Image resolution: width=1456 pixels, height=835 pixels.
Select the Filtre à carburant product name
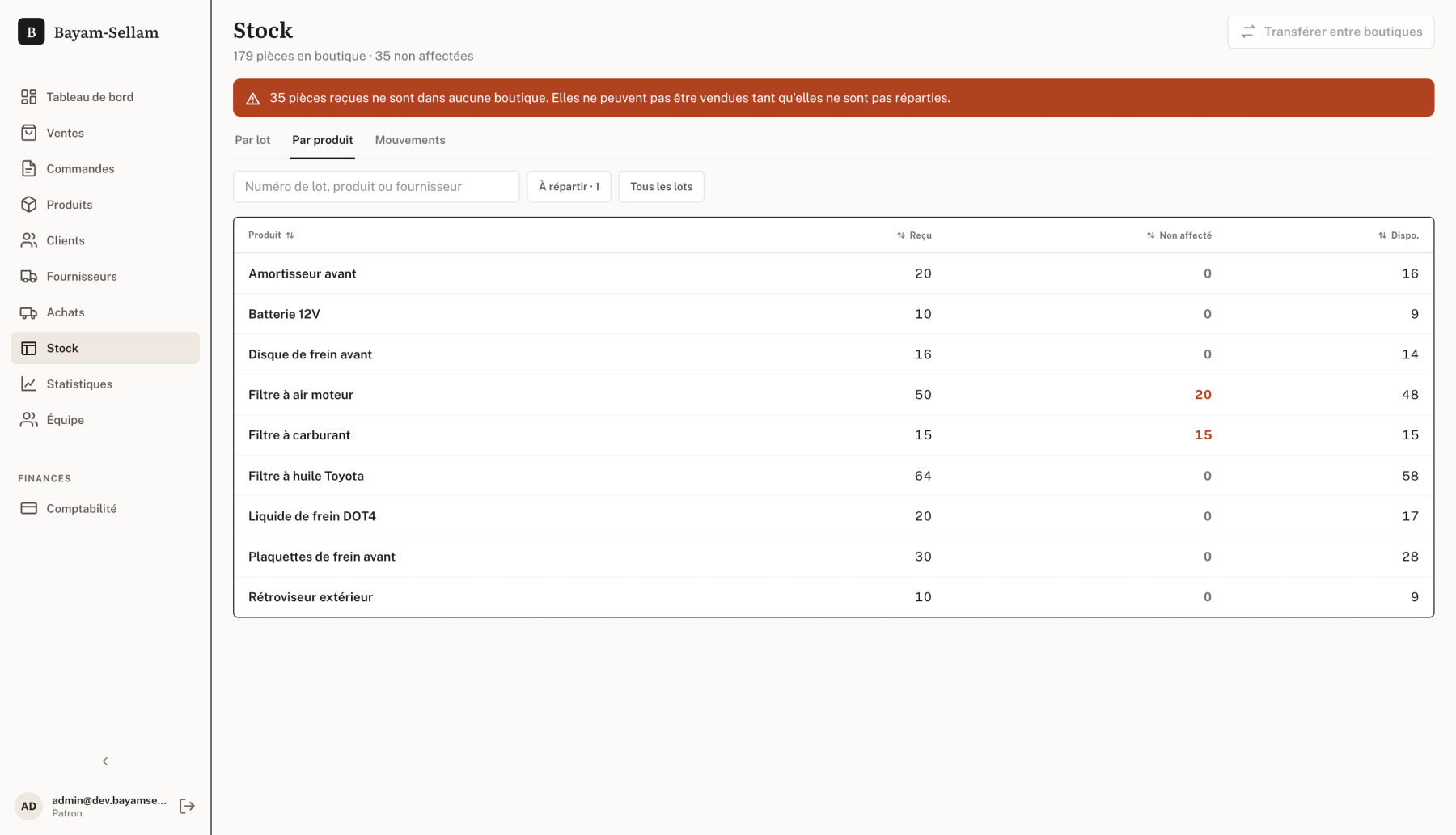(299, 435)
